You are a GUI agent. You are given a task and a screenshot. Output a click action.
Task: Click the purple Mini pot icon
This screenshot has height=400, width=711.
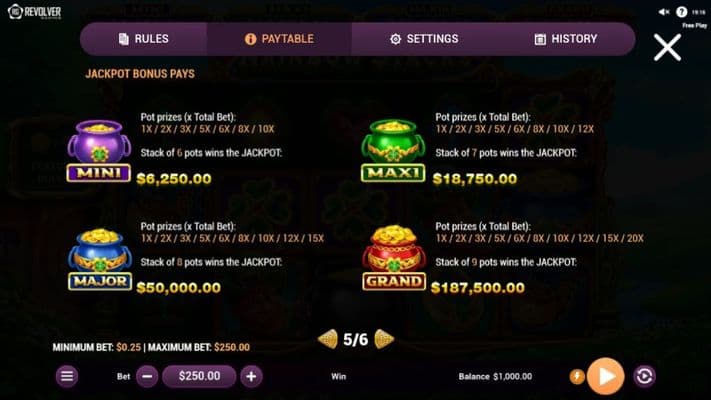click(99, 151)
